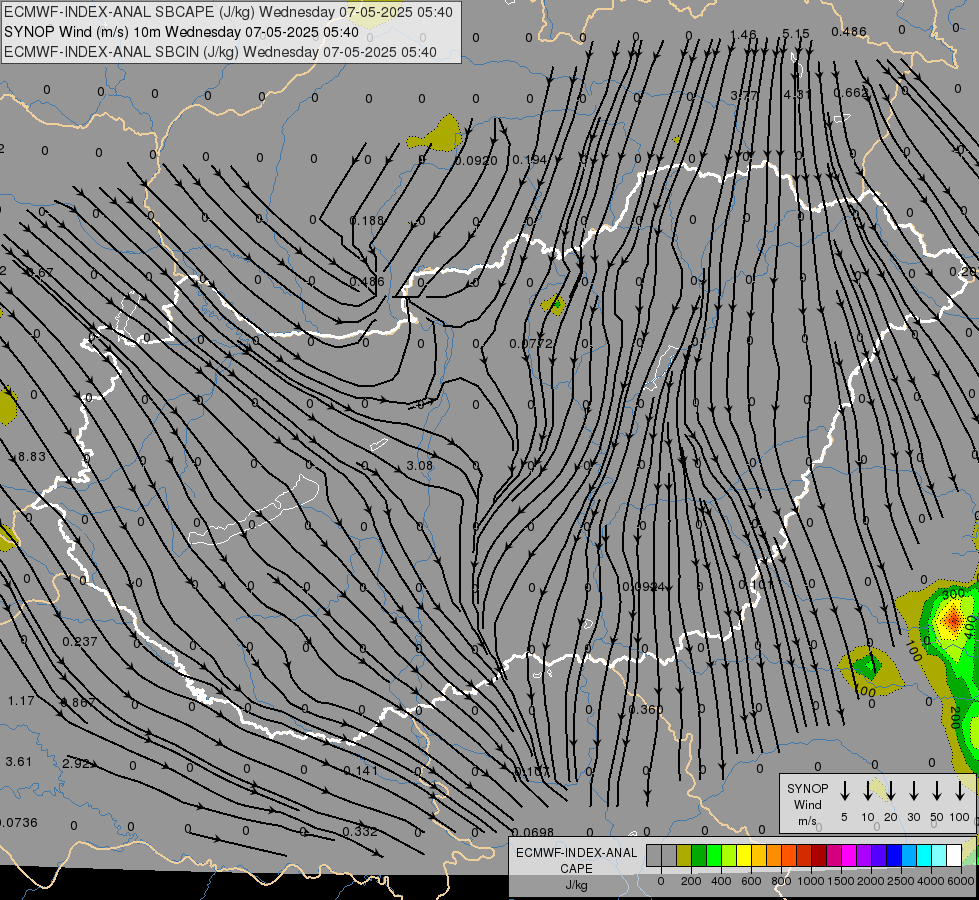Screen dimensions: 979x900
Task: Click the 0.360 value on the map
Action: click(646, 710)
